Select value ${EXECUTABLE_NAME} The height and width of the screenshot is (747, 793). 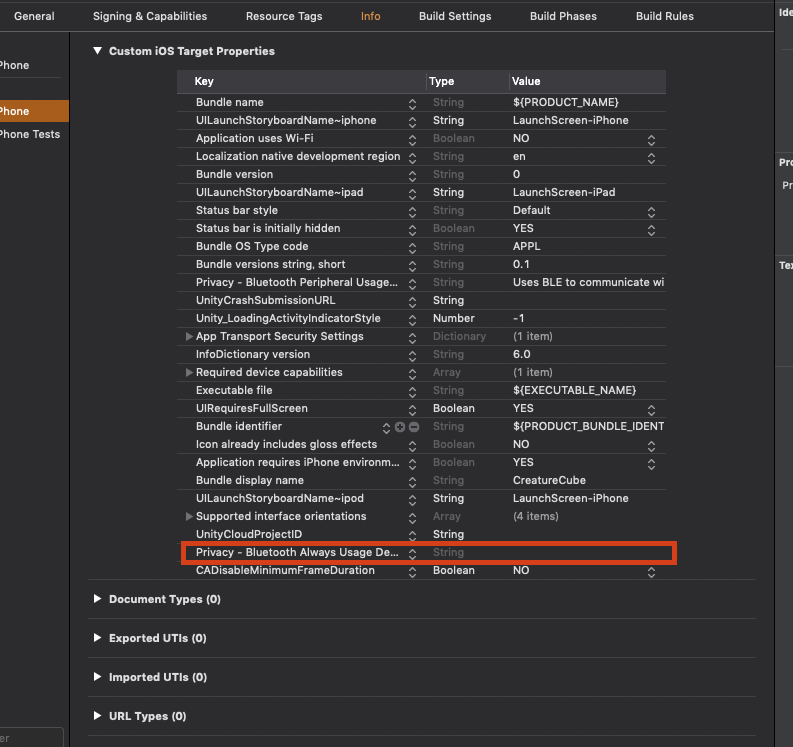click(x=575, y=390)
